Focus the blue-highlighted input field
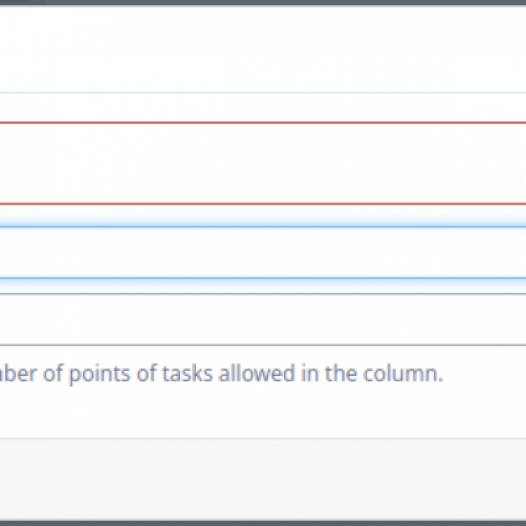 pyautogui.click(x=263, y=253)
